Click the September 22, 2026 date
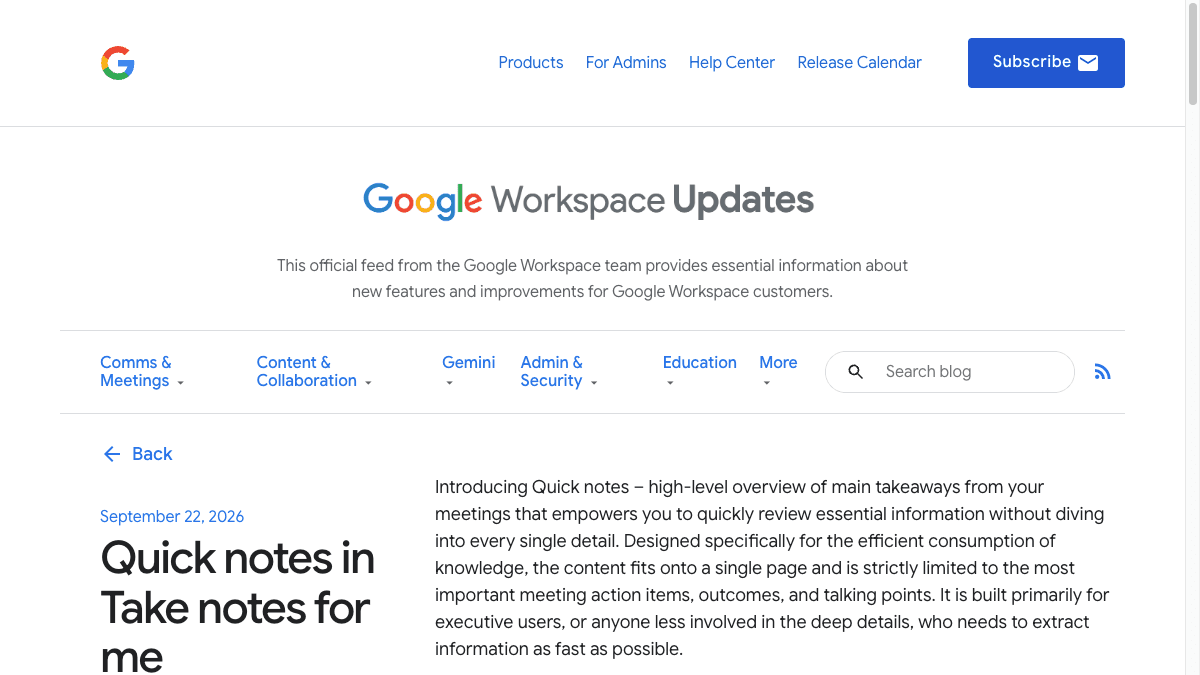 tap(172, 517)
